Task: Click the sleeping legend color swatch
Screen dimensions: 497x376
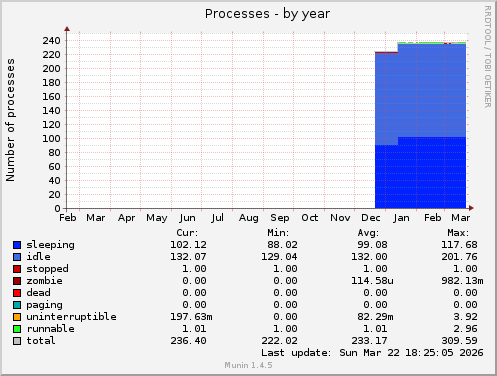Action: coord(17,245)
